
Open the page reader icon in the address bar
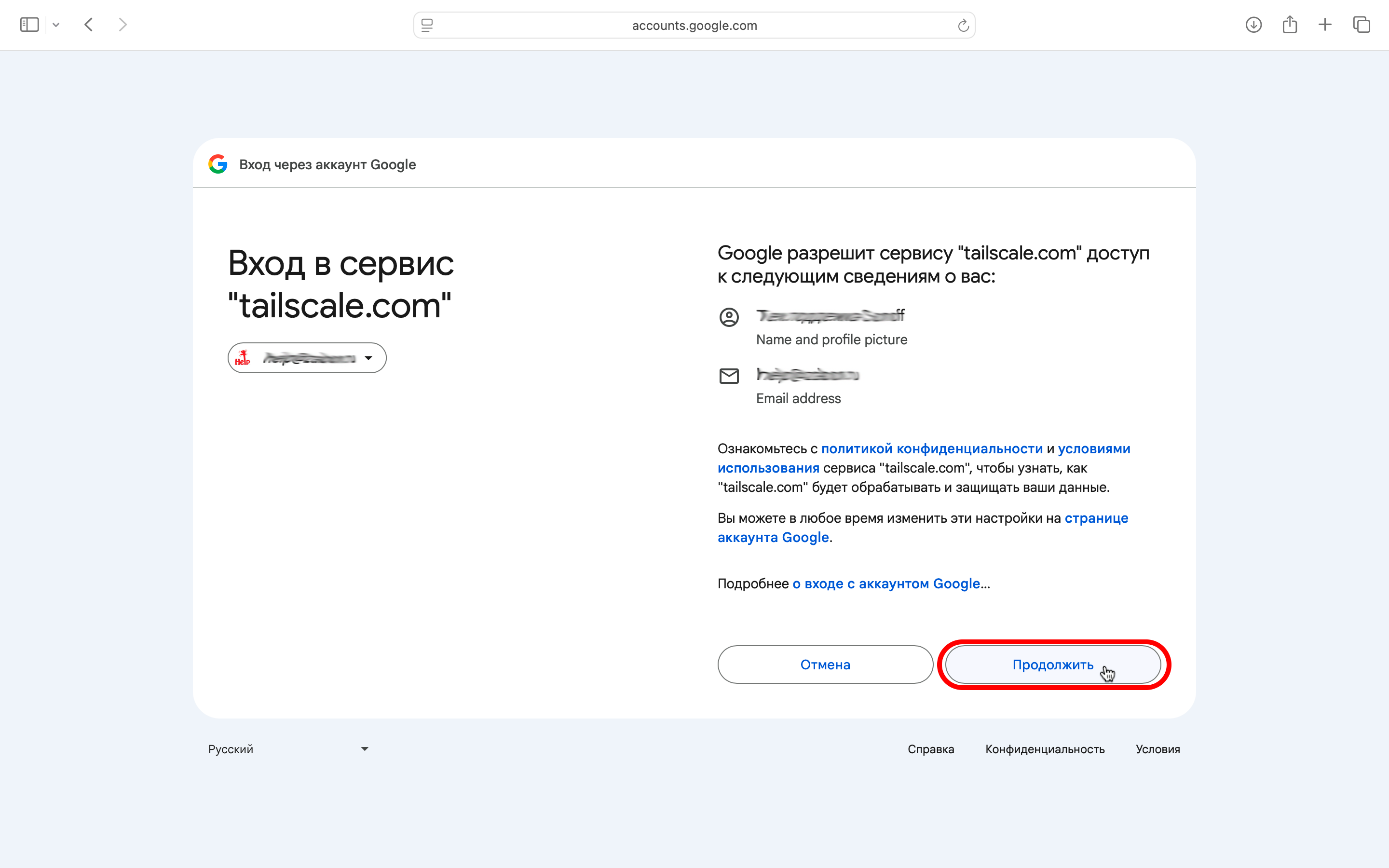427,25
